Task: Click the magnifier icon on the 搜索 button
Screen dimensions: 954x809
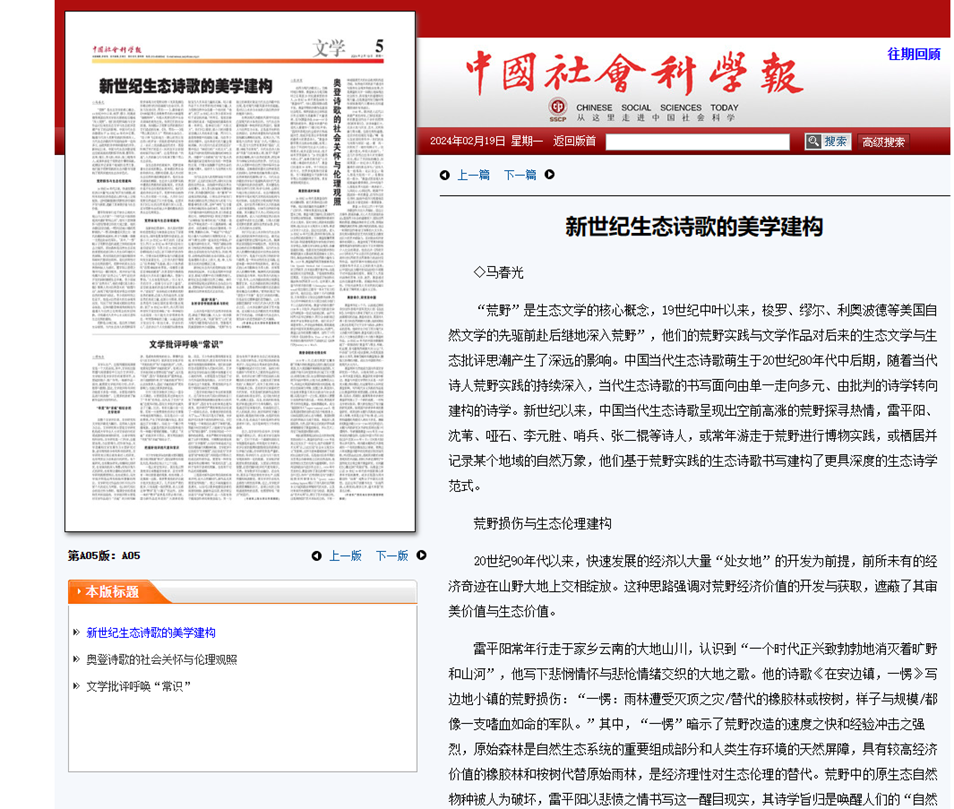Action: [x=813, y=142]
